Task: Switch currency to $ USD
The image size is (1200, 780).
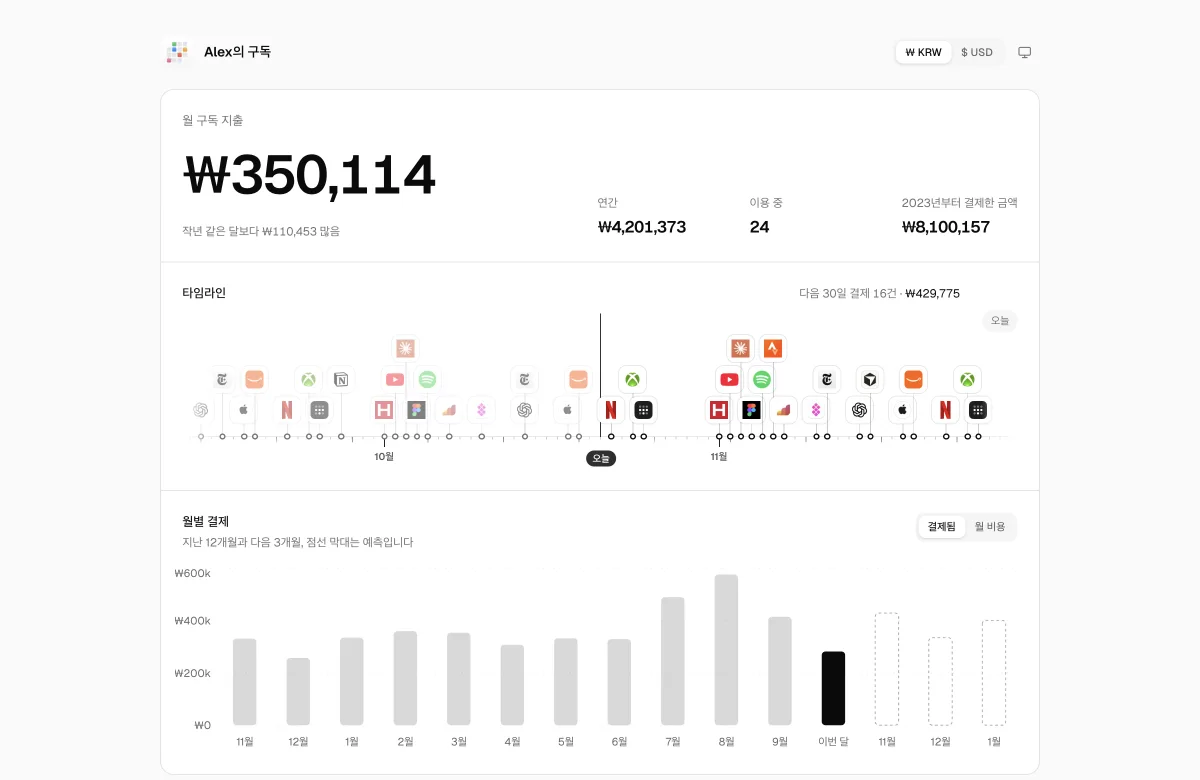Action: (x=977, y=52)
